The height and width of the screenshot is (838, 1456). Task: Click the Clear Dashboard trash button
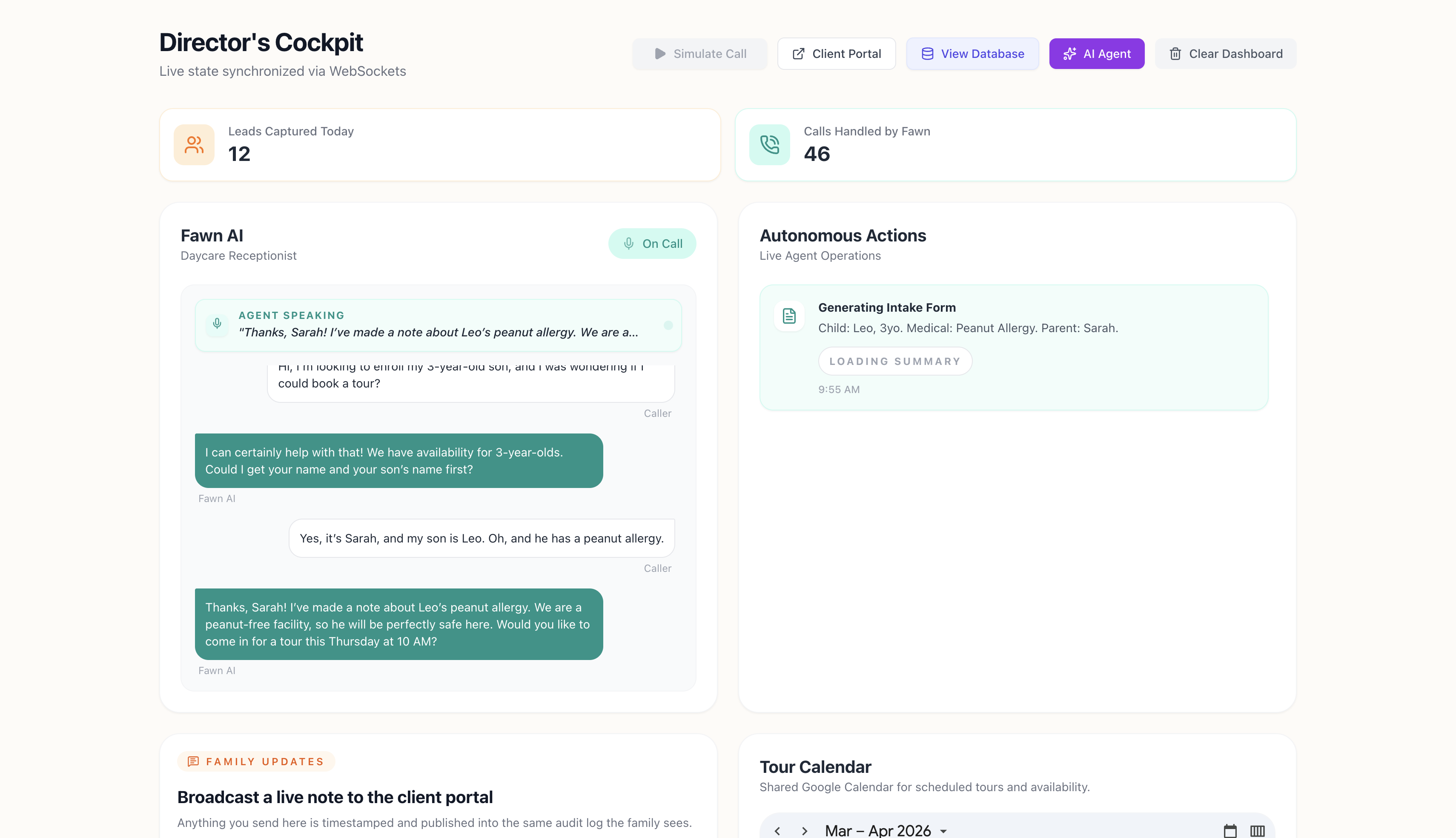[1225, 54]
